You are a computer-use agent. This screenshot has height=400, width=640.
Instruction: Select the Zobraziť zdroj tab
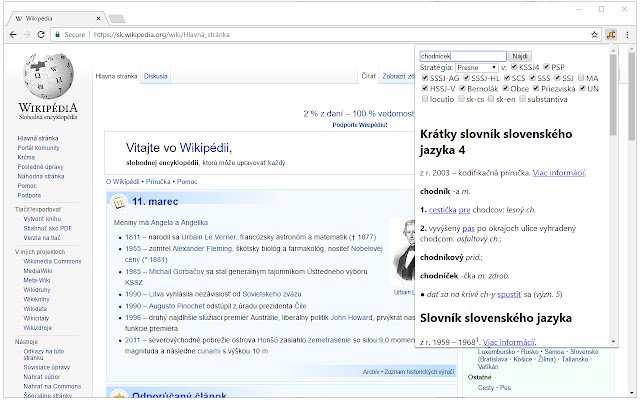[x=398, y=76]
